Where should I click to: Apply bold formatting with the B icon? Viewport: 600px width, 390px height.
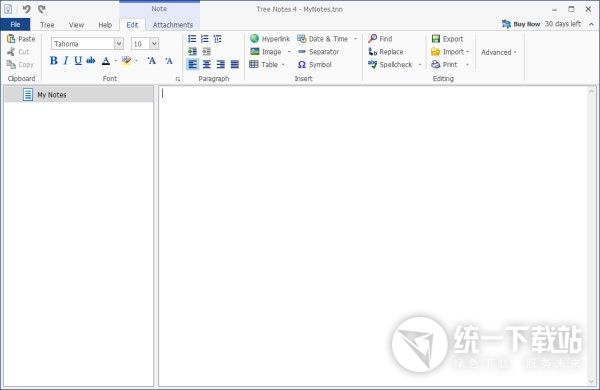pos(54,60)
